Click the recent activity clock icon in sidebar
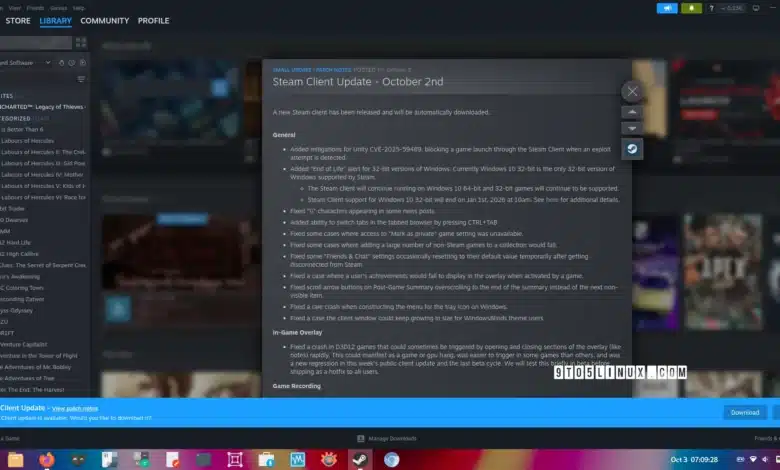This screenshot has width=780, height=470. pos(72,63)
